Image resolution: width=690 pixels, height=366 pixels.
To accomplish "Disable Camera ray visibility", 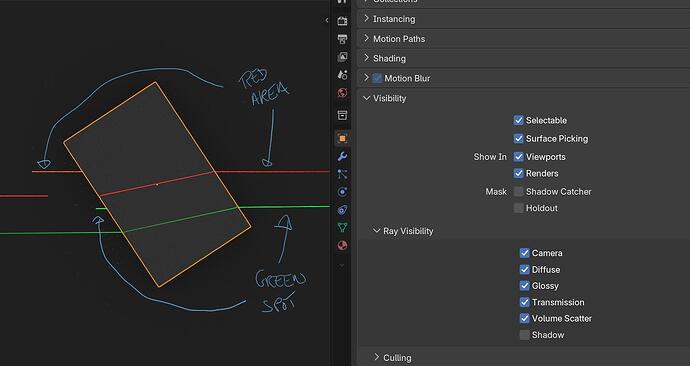I will (x=524, y=253).
